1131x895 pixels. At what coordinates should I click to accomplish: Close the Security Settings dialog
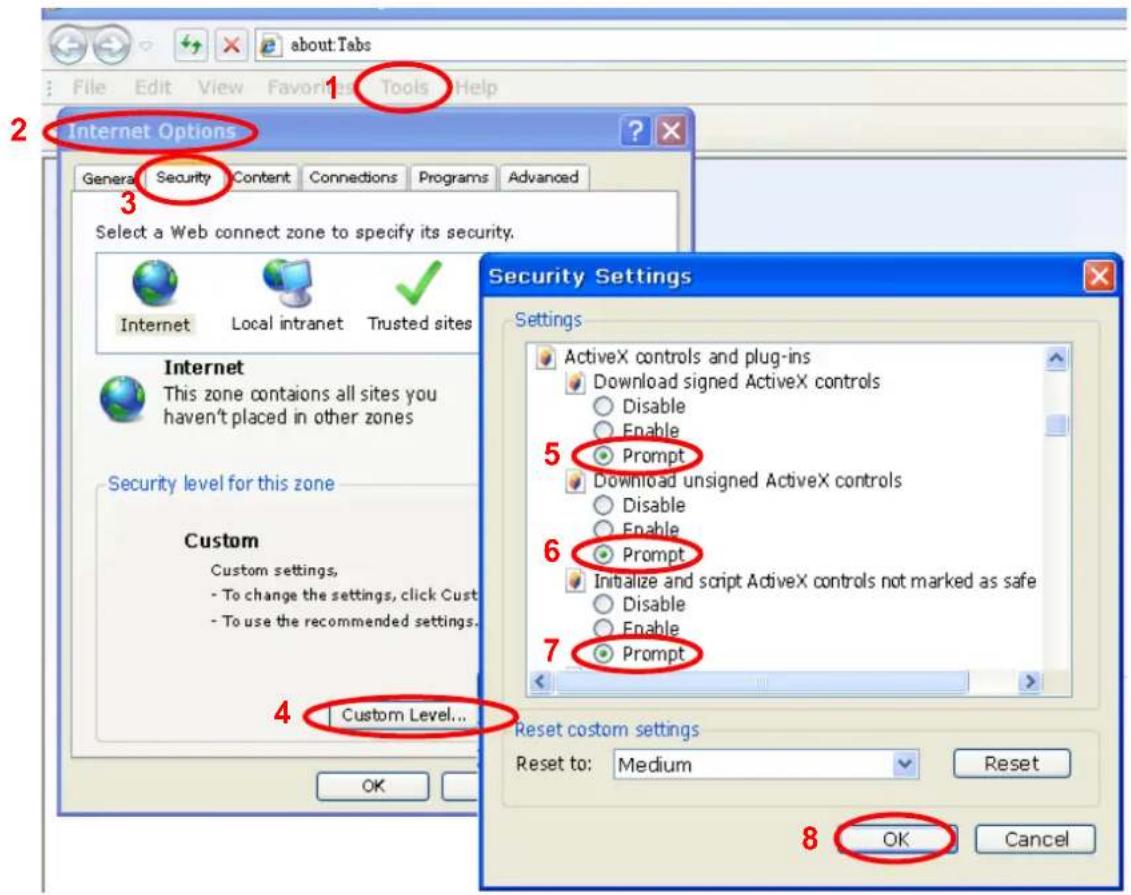[1099, 276]
